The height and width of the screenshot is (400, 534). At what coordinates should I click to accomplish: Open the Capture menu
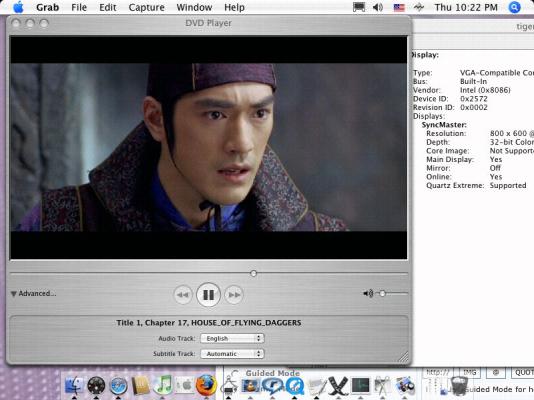(146, 7)
